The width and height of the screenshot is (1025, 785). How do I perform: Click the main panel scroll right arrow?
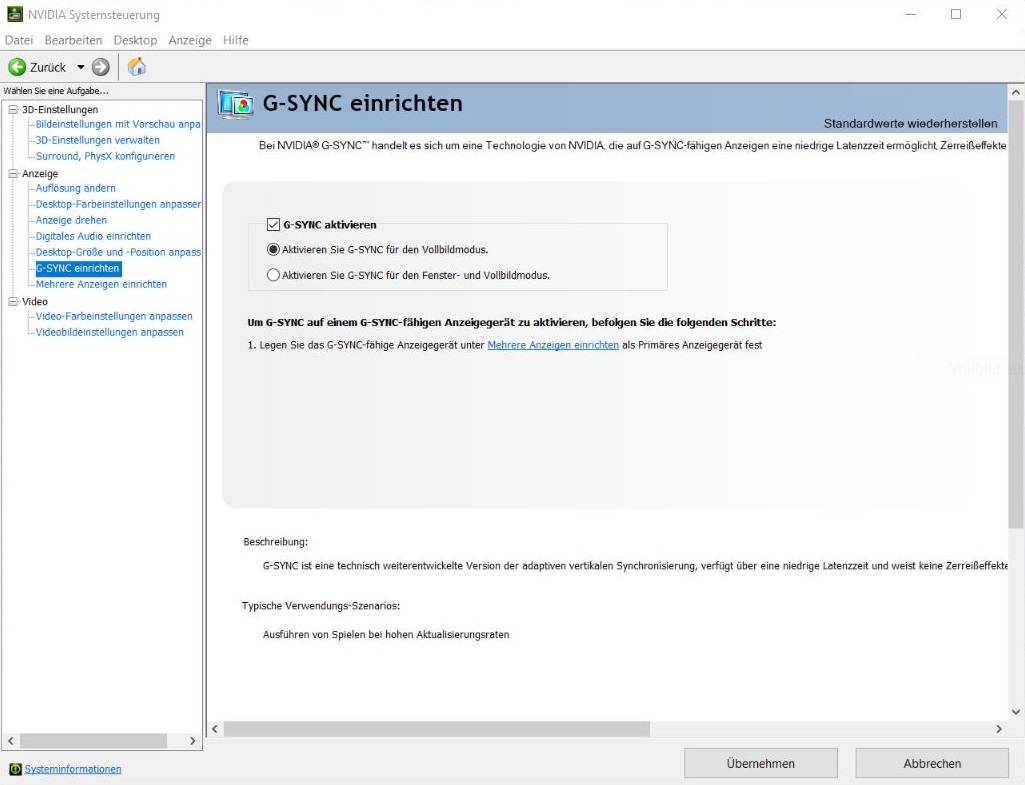pyautogui.click(x=999, y=729)
